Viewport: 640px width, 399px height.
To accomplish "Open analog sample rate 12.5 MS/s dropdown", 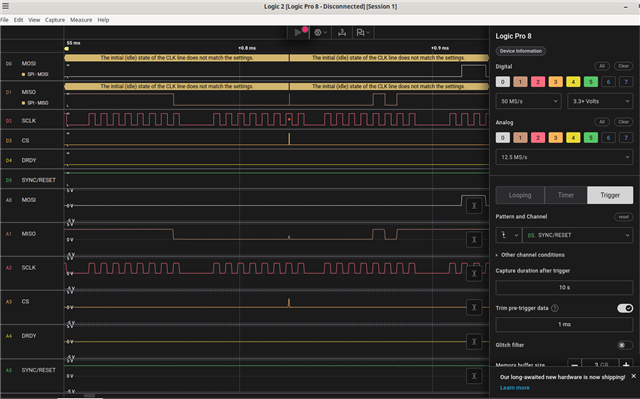I will [x=564, y=157].
